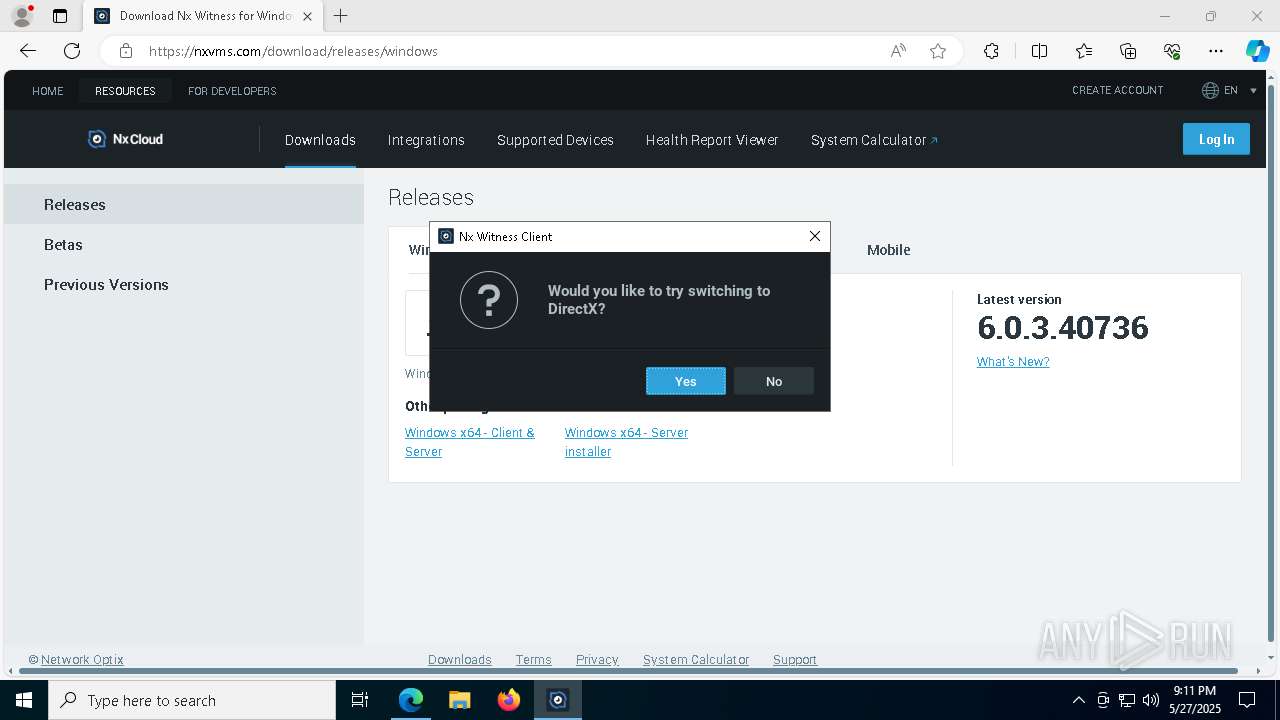Open the browser Extensions menu
Image resolution: width=1280 pixels, height=720 pixels.
(991, 51)
